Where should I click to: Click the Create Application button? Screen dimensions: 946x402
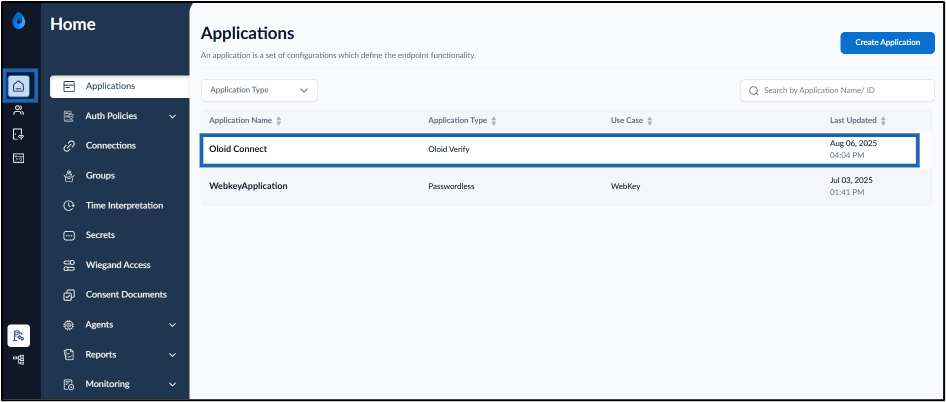tap(887, 43)
